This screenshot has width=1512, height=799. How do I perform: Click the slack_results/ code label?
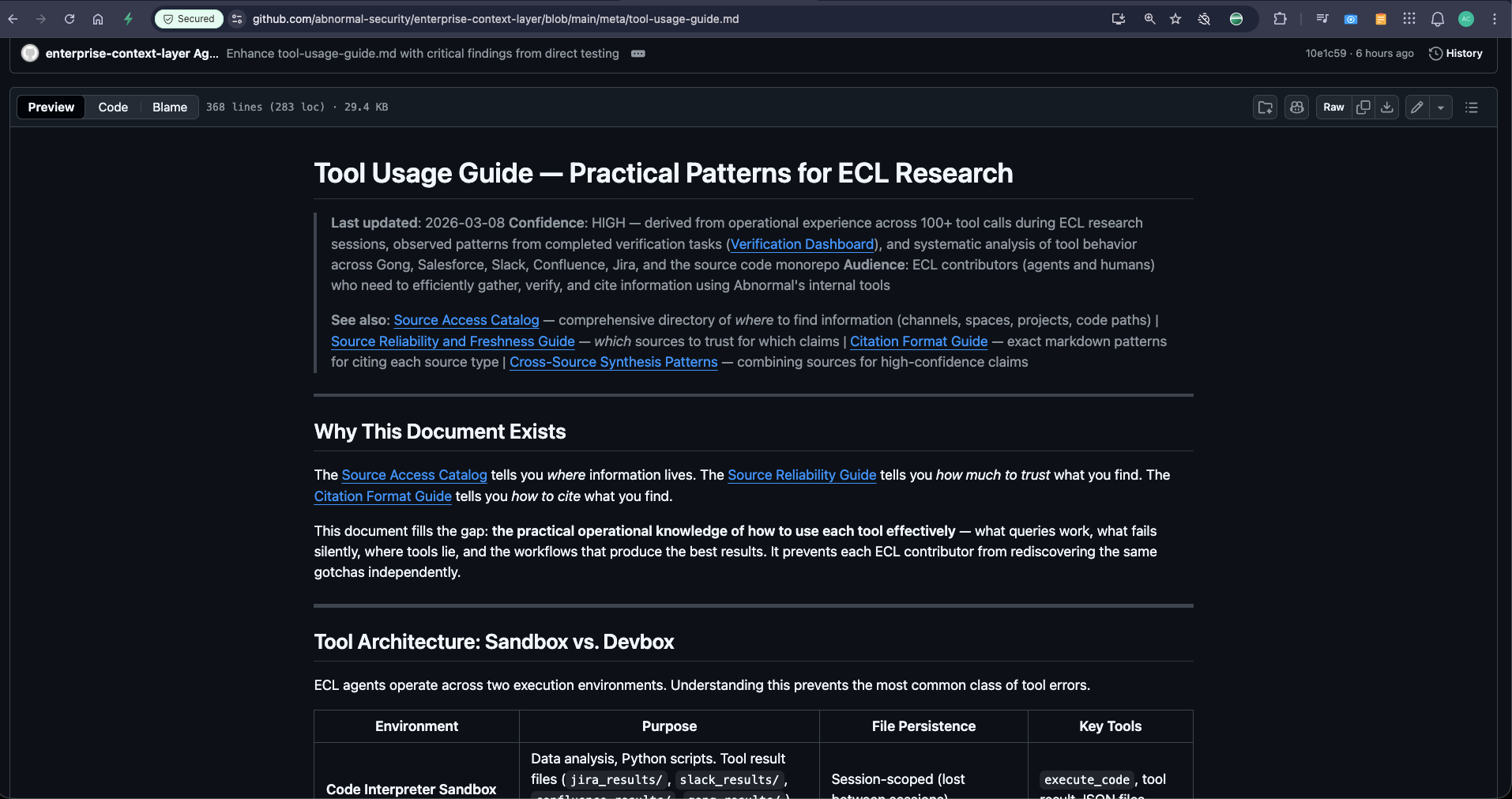[x=729, y=780]
